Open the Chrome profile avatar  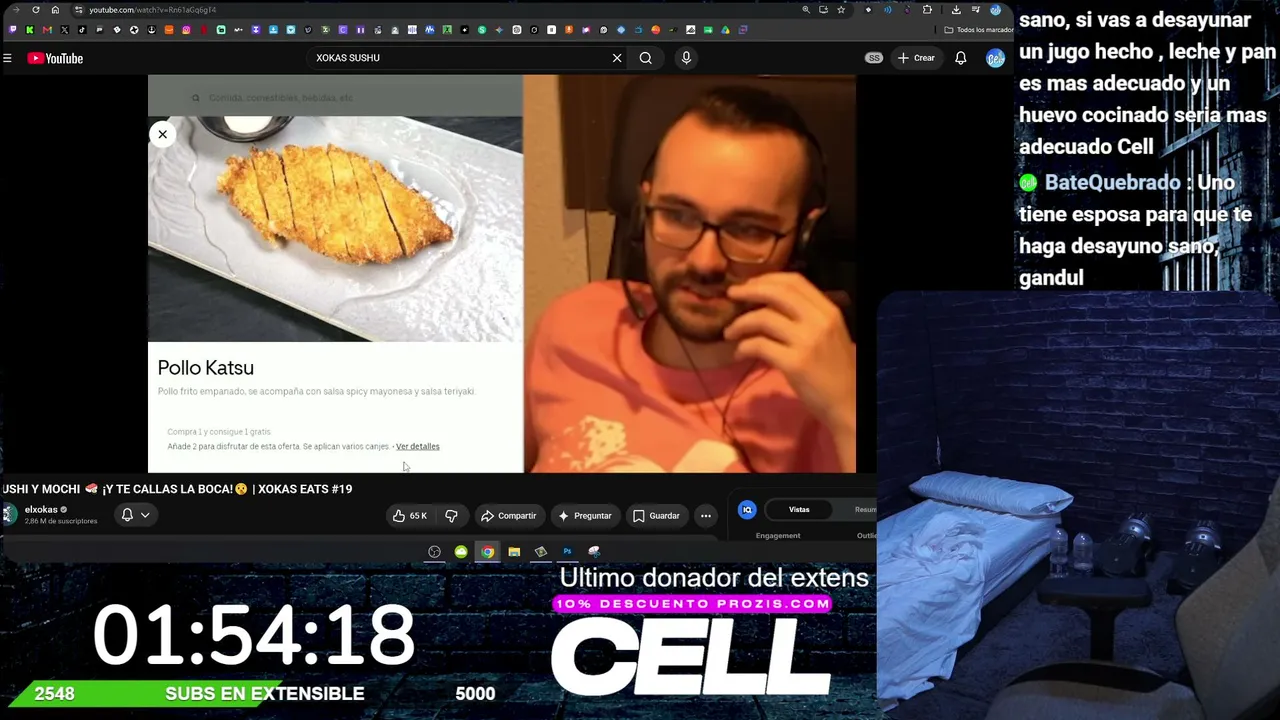click(995, 10)
